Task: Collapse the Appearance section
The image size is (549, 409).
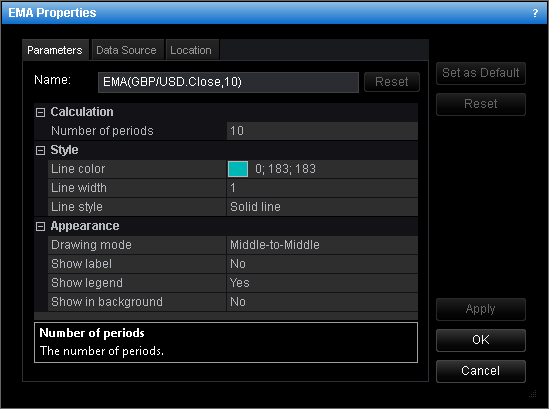Action: coord(41,227)
